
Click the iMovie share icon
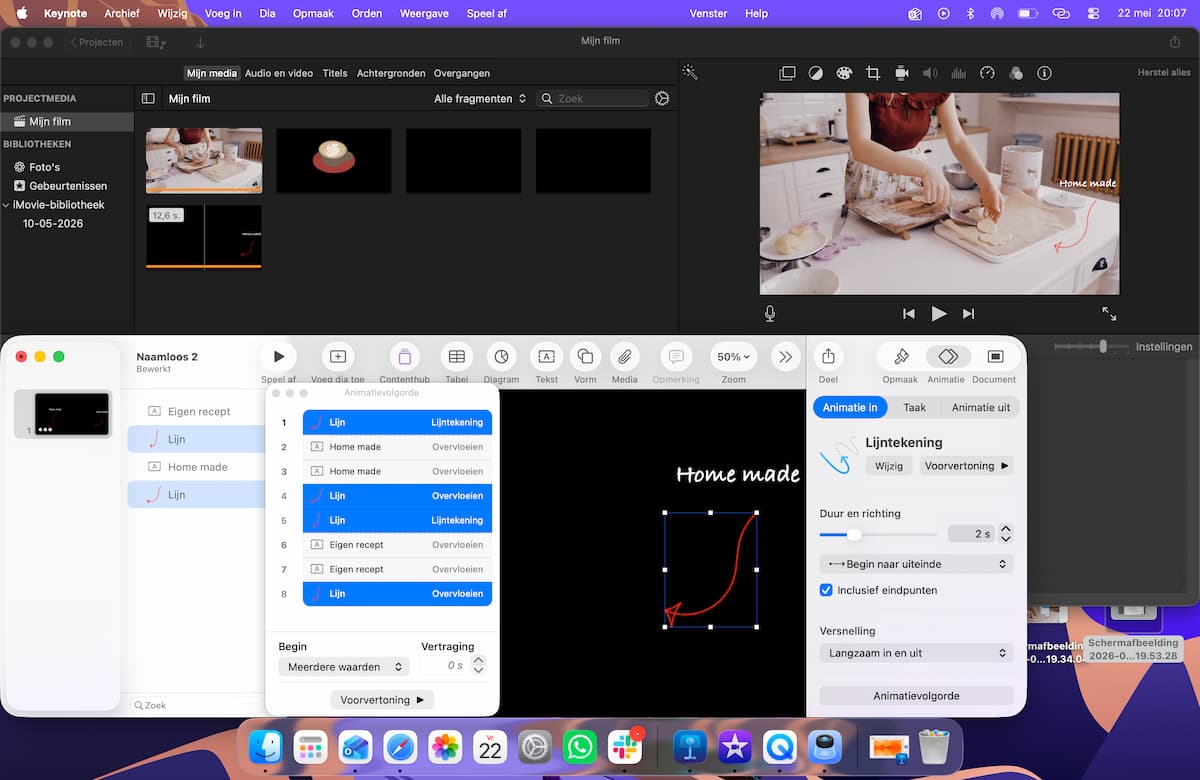[1175, 42]
